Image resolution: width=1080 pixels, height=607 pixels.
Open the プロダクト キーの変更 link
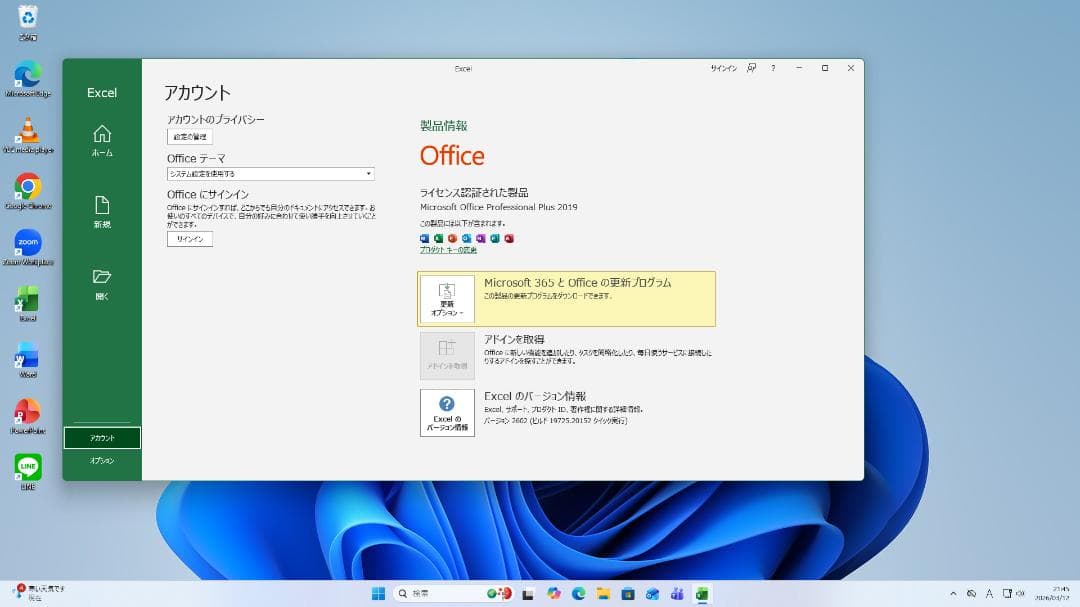pos(448,250)
